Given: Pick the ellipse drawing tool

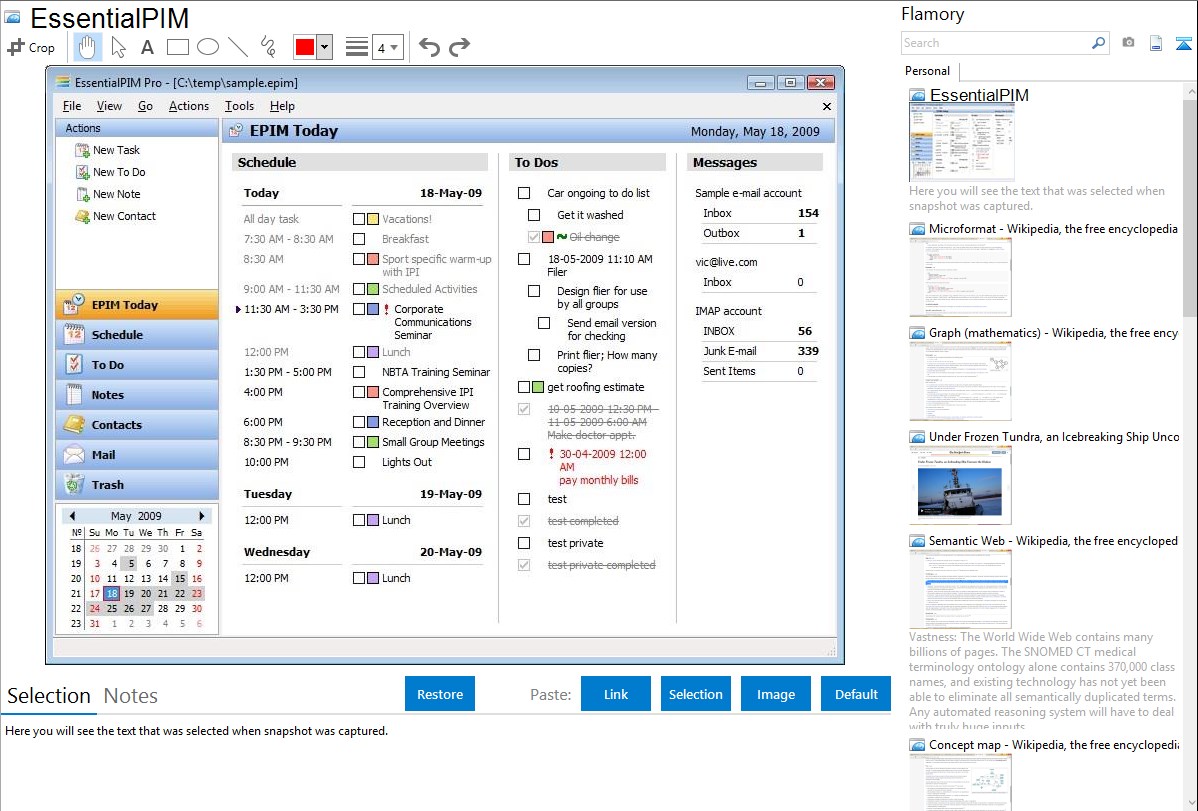Looking at the screenshot, I should (207, 47).
